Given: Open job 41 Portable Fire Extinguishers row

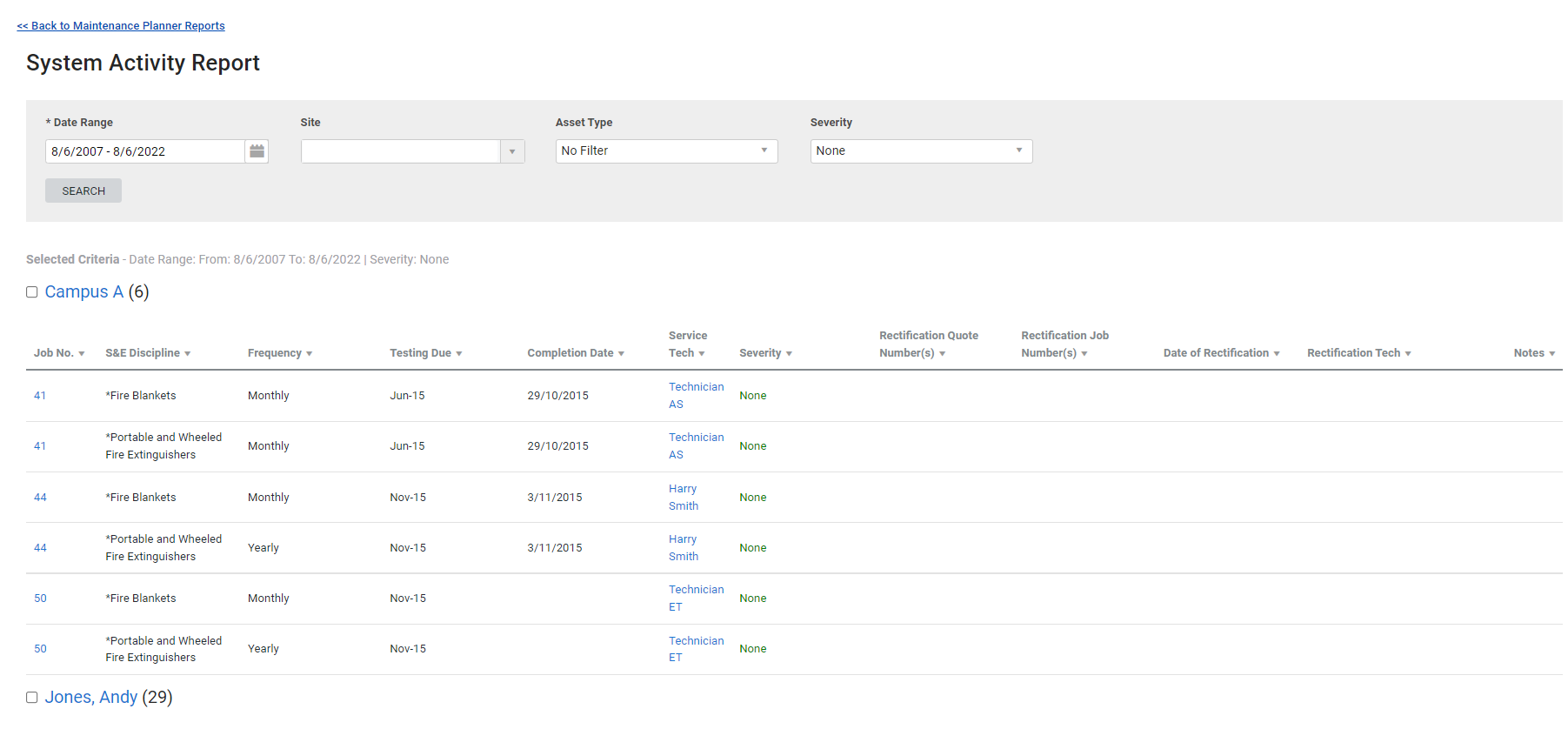Looking at the screenshot, I should 40,446.
